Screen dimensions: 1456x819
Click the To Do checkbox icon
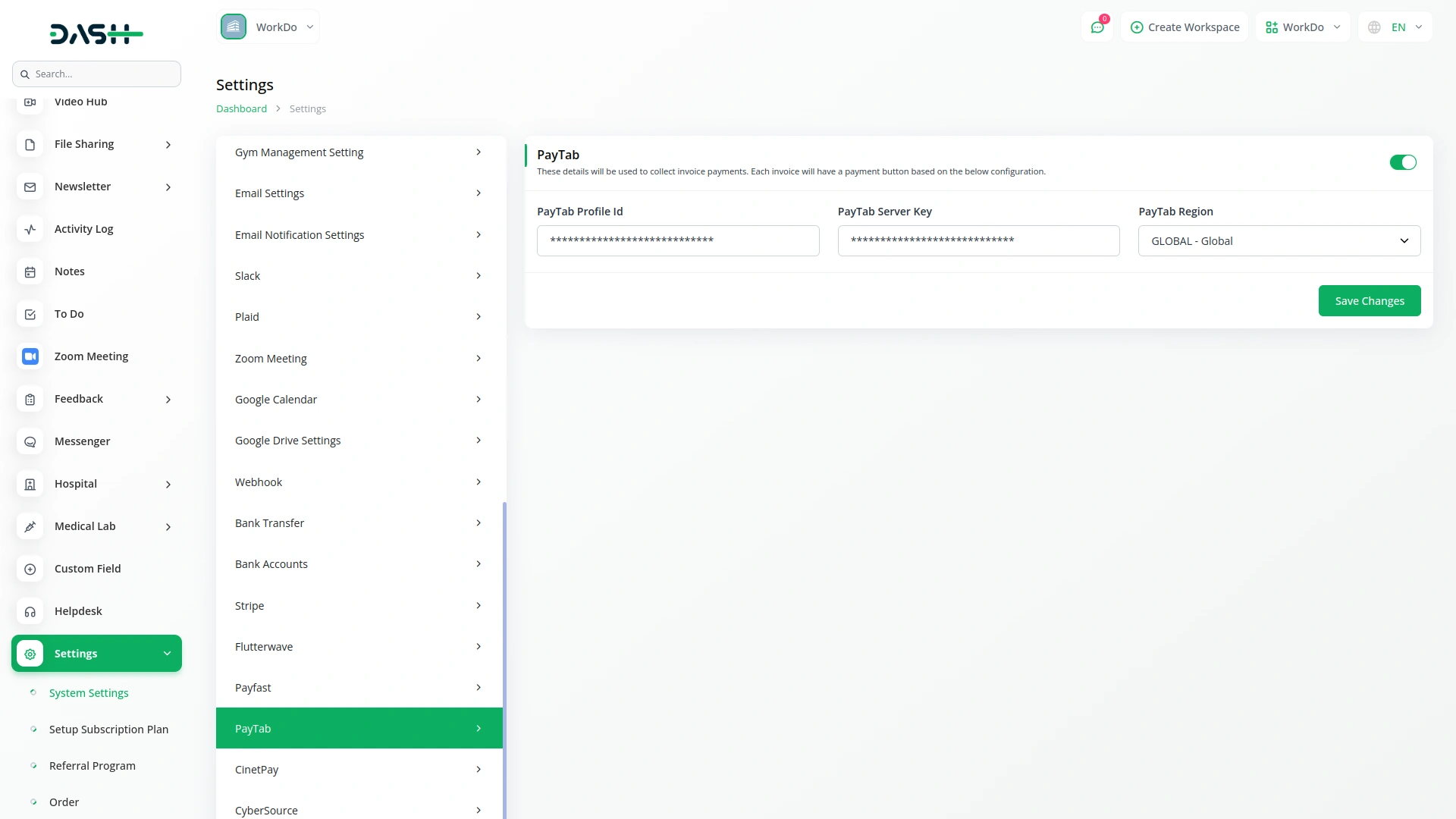(30, 314)
